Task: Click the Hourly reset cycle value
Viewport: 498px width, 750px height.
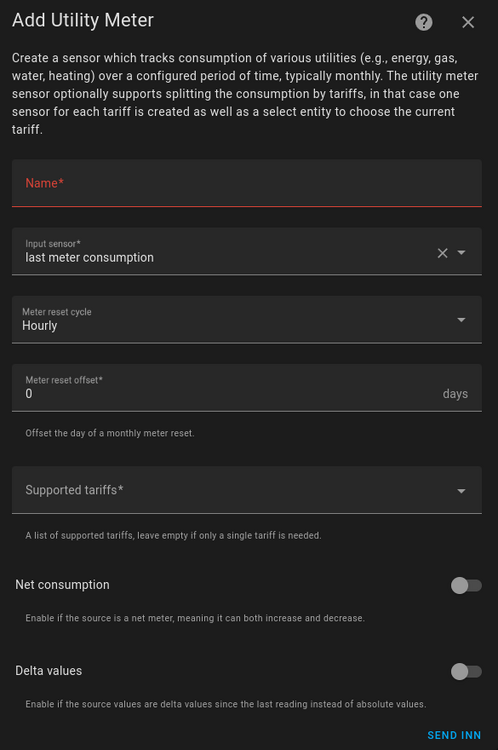Action: click(40, 326)
